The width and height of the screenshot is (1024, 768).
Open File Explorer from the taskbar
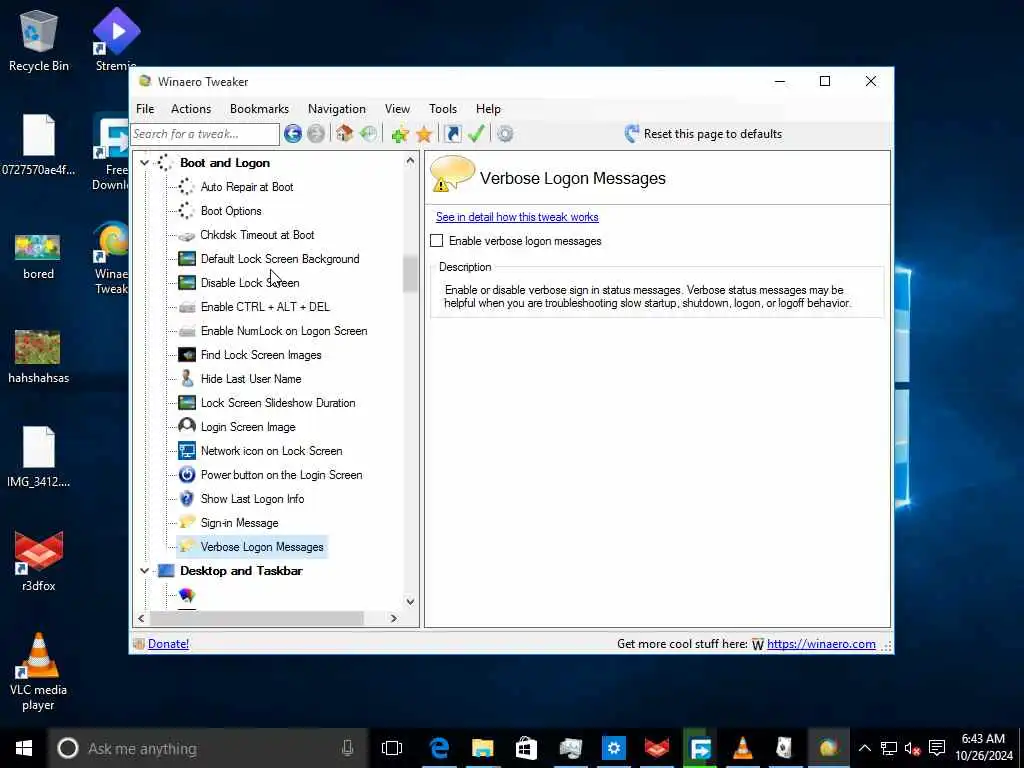[483, 748]
